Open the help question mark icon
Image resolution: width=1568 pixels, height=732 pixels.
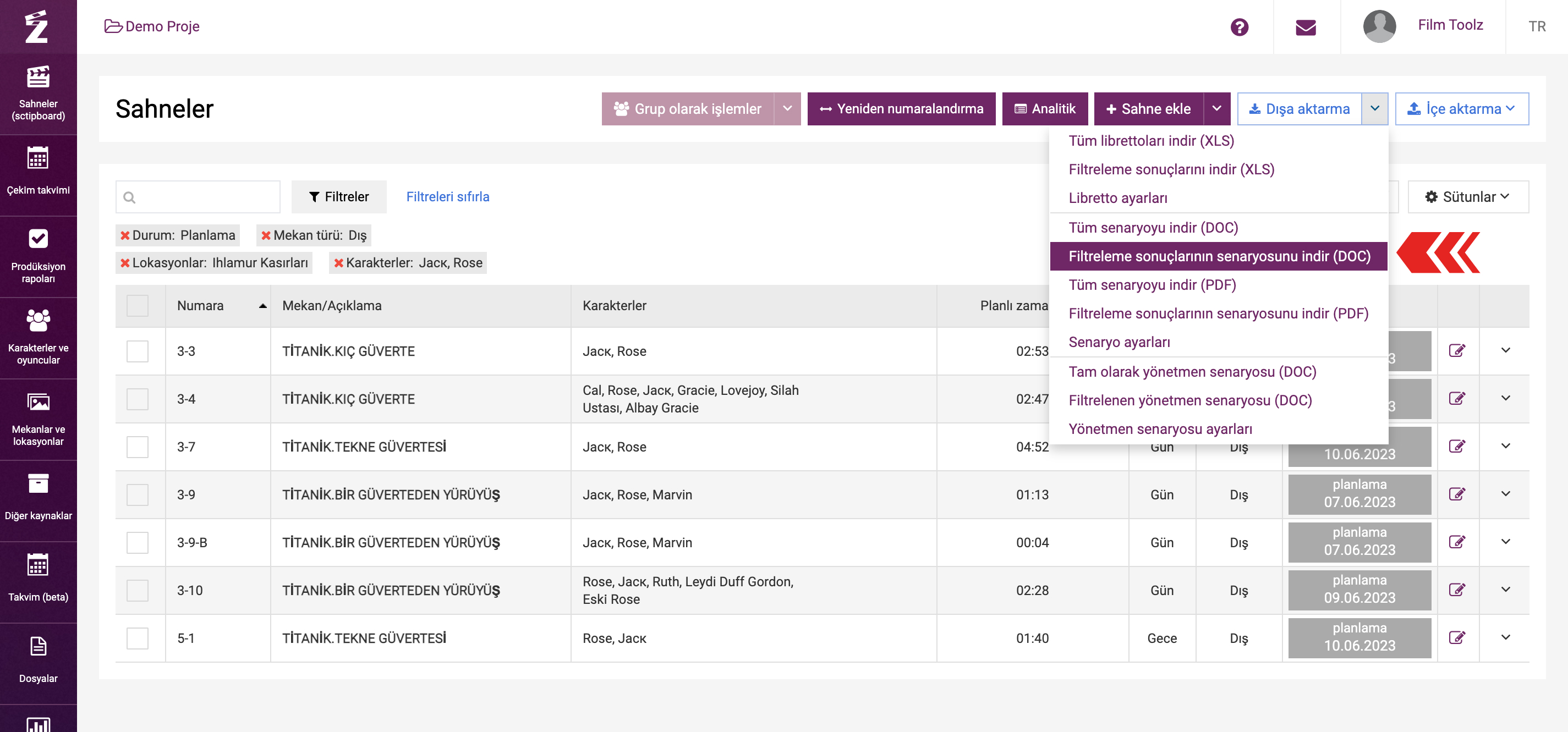1240,27
